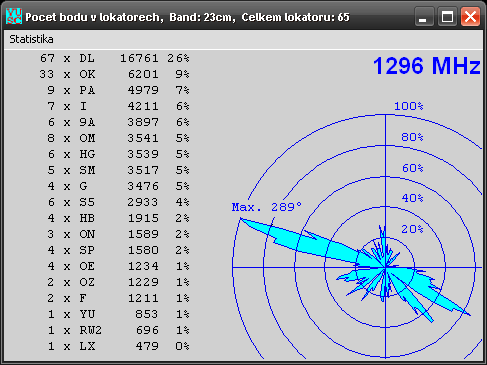487x365 pixels.
Task: Minimize the Pocet bodu v lokatorech window
Action: (x=424, y=16)
